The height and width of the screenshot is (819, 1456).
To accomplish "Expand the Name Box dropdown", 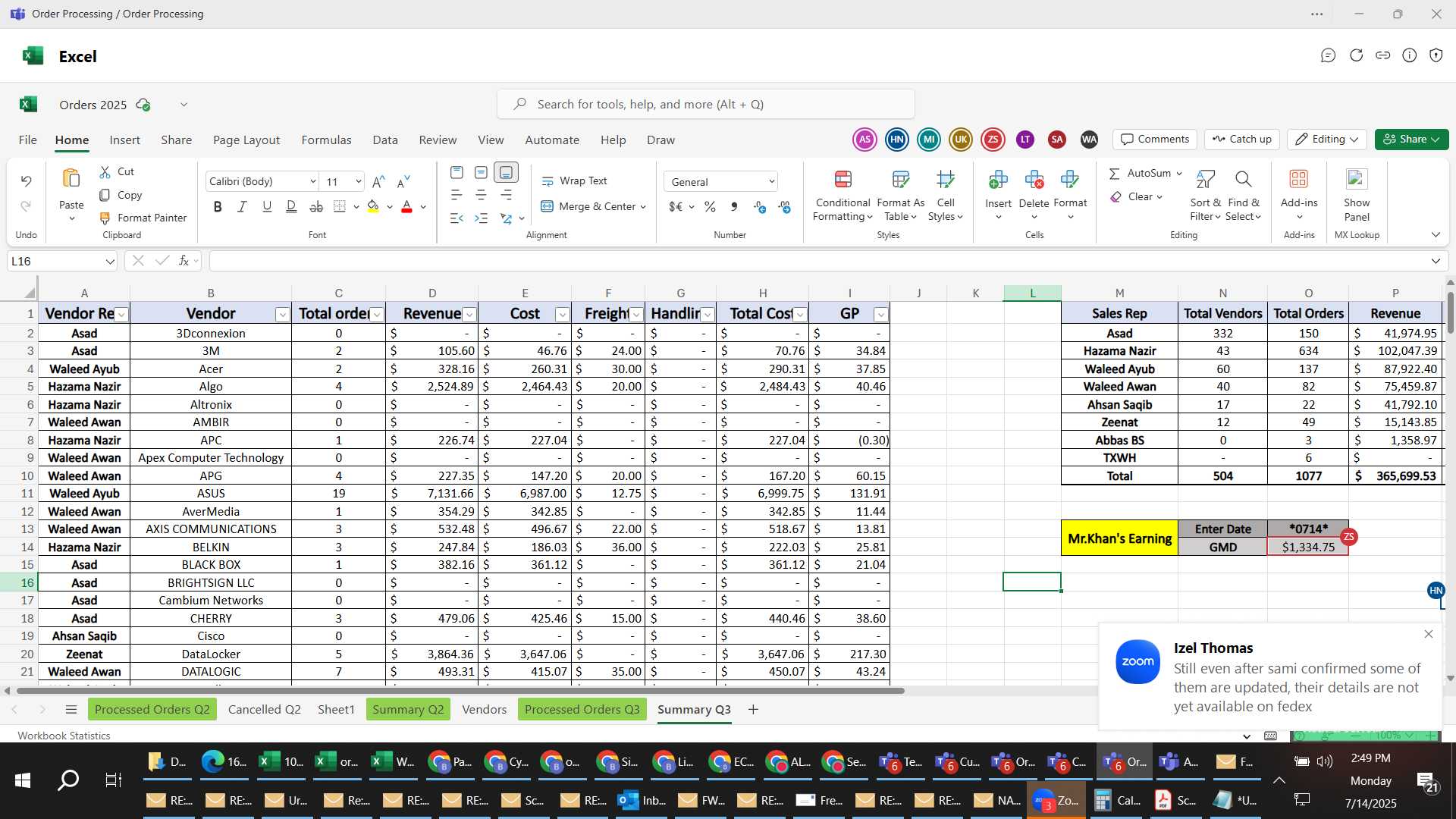I will (x=110, y=262).
